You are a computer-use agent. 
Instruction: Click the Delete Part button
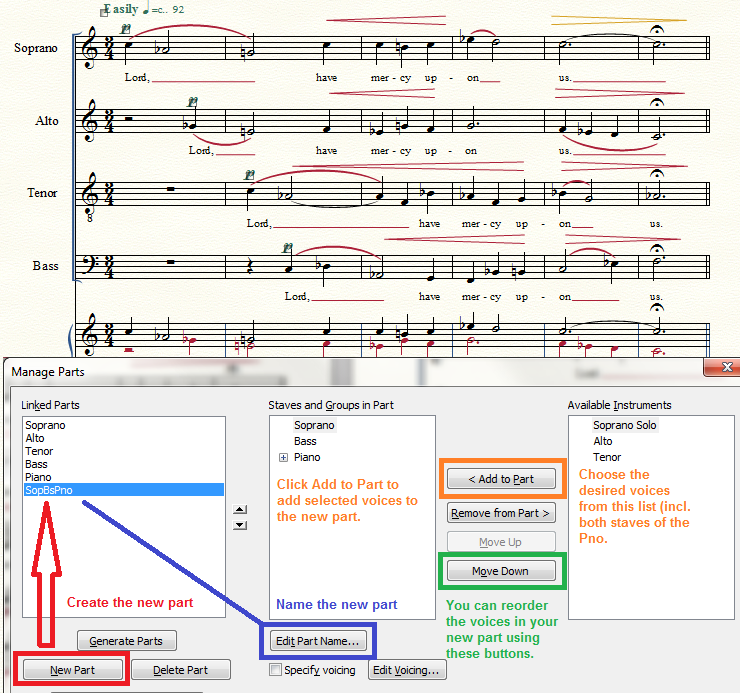pyautogui.click(x=181, y=670)
